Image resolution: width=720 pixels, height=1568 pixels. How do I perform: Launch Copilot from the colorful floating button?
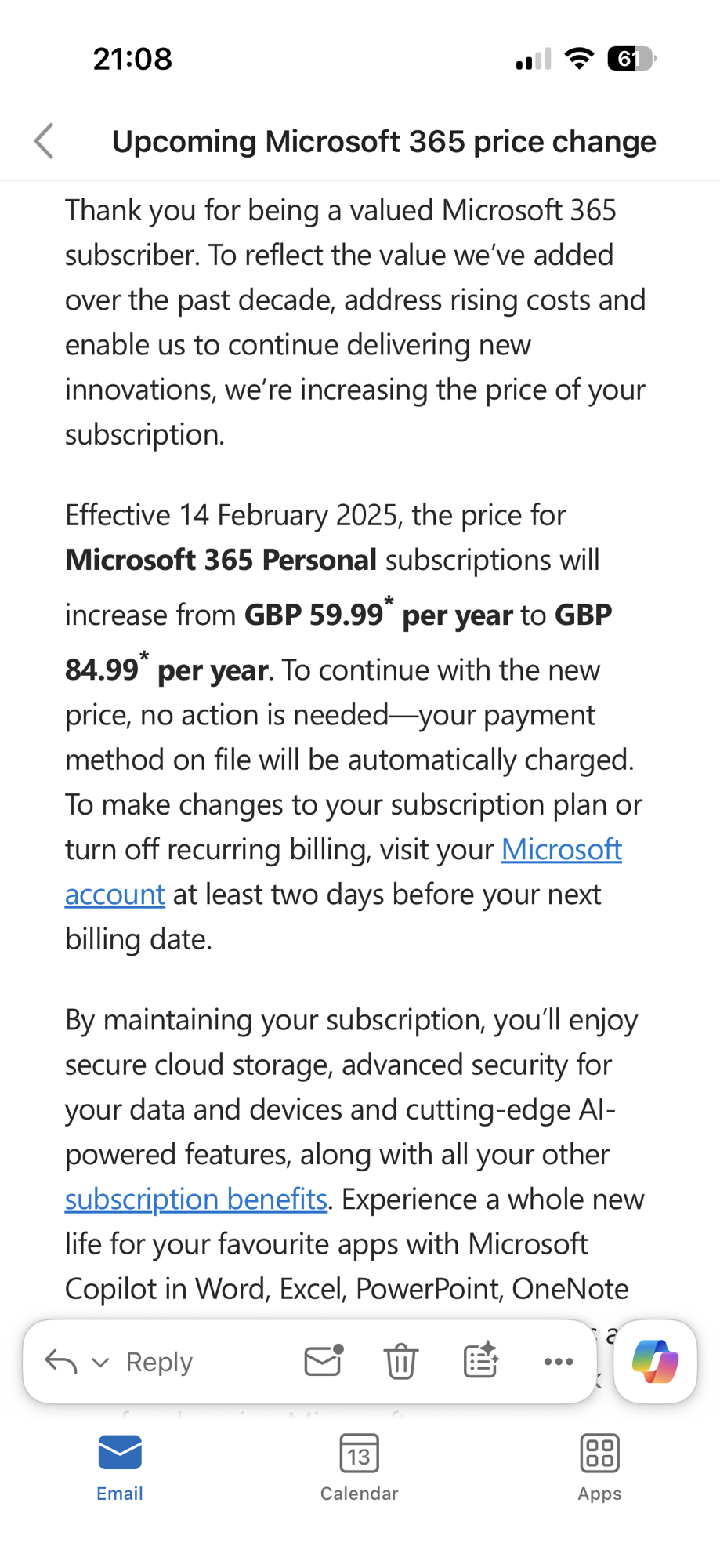coord(655,1362)
